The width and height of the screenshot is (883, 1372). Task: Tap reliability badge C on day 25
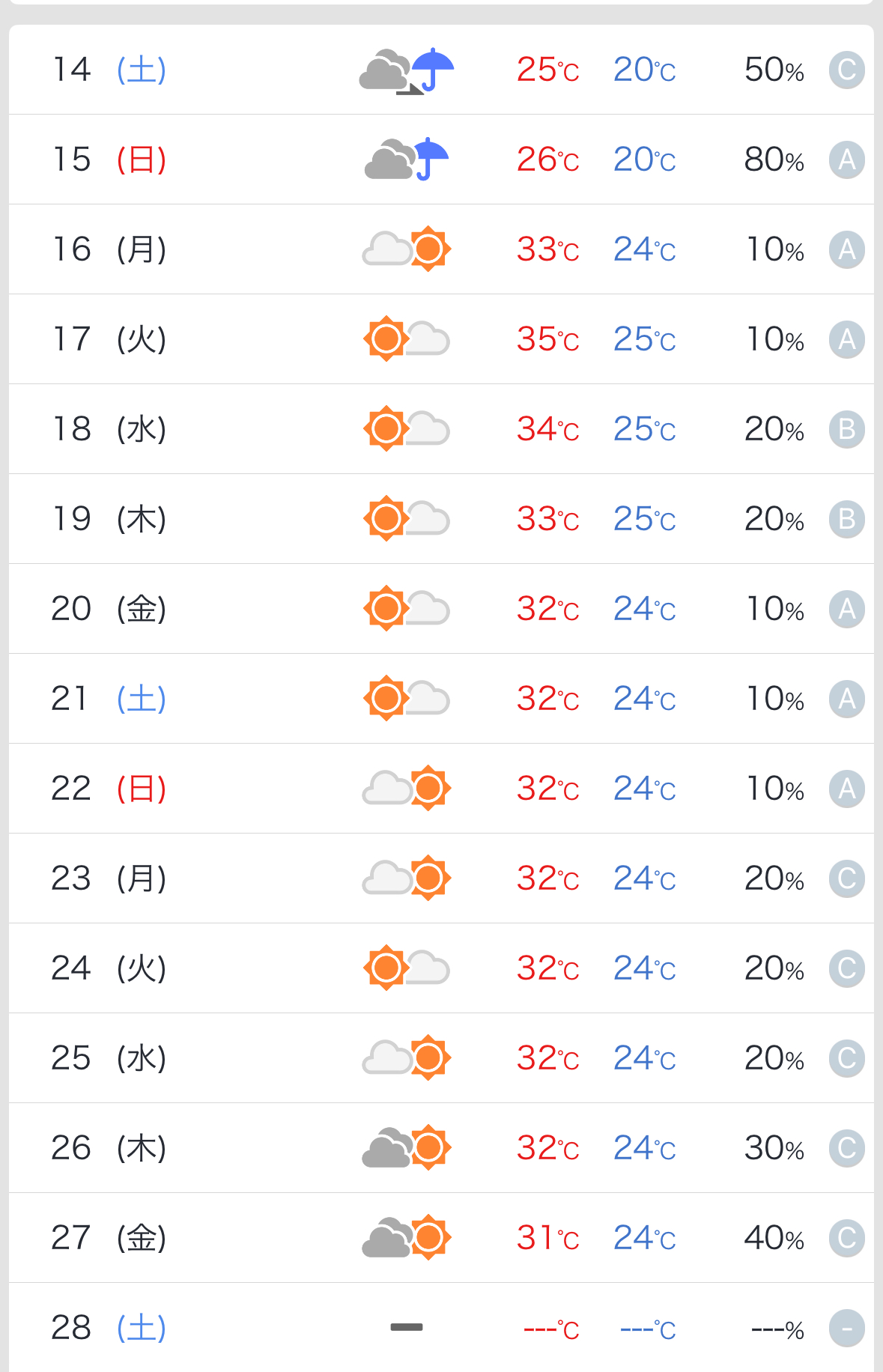click(847, 1058)
